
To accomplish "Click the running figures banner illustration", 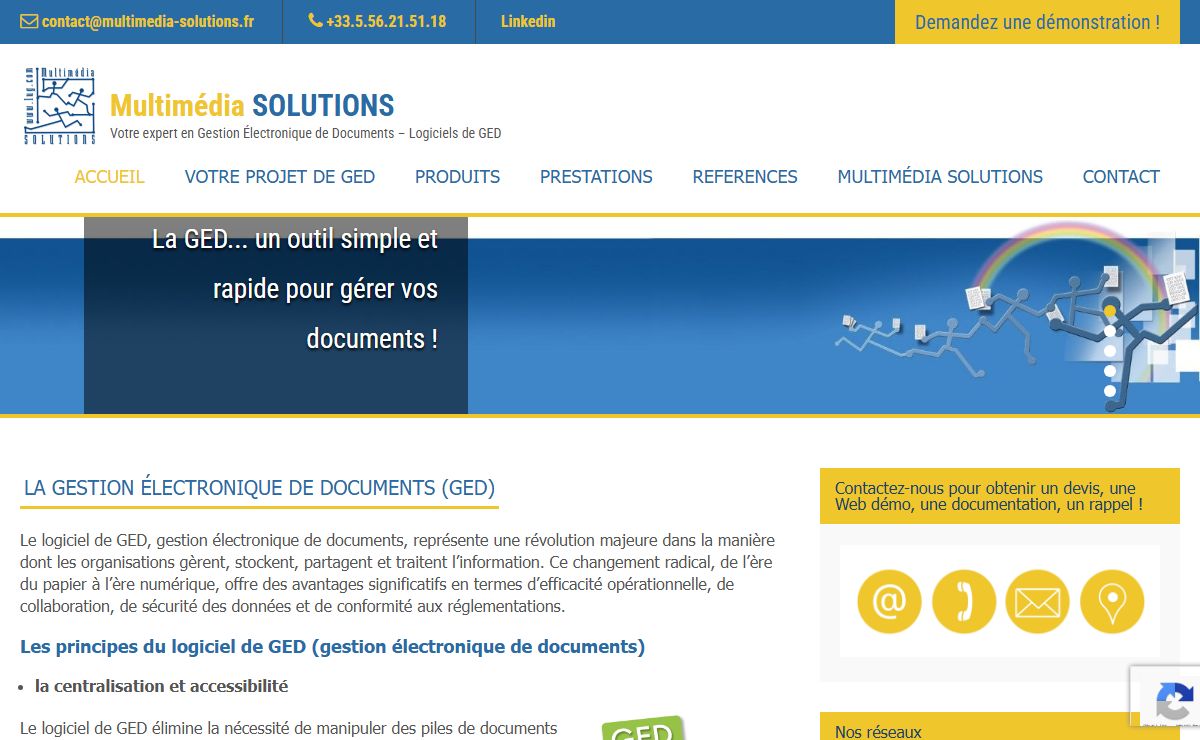I will point(1015,315).
